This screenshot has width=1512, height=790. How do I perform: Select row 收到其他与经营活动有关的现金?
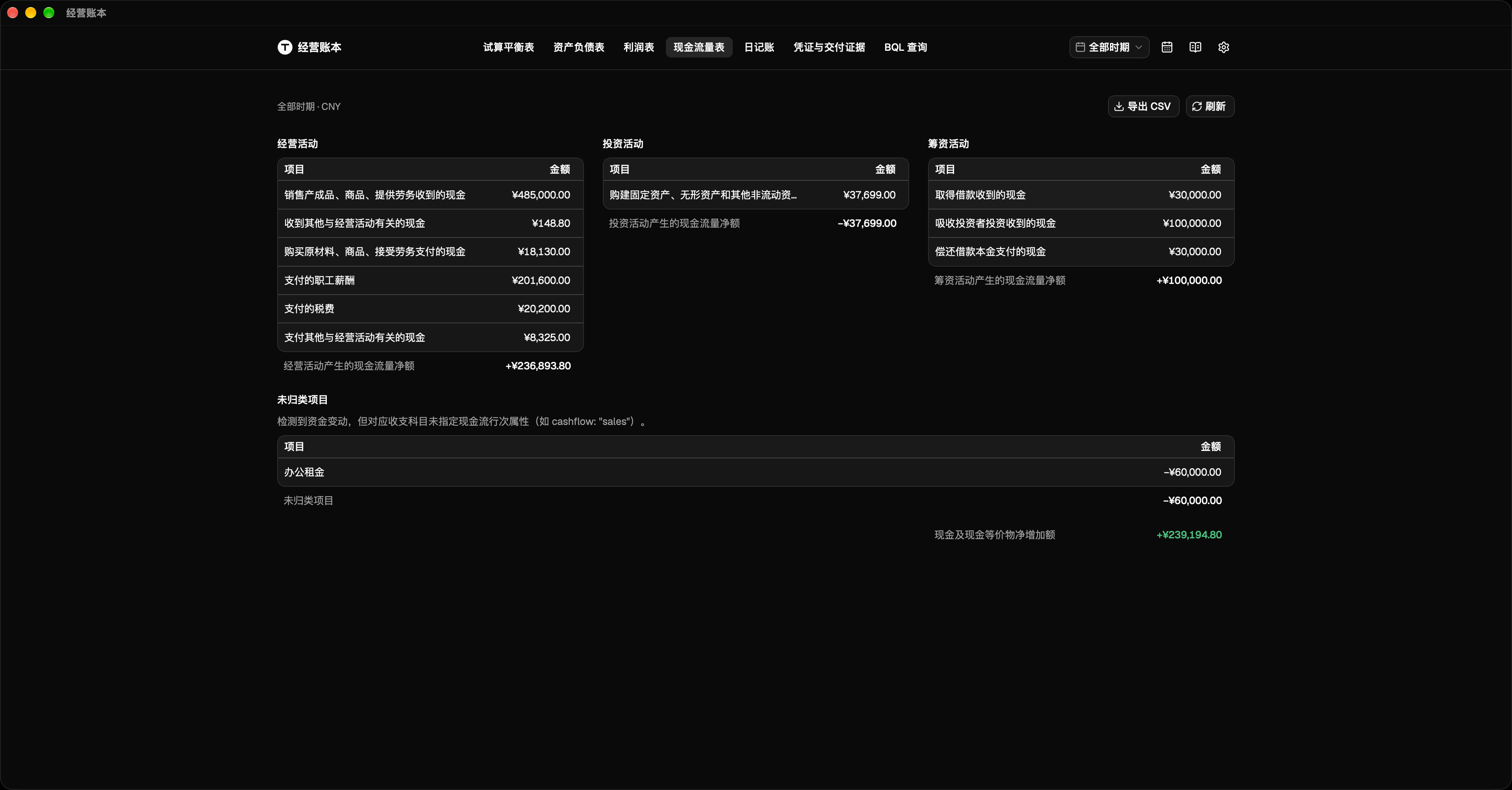[x=430, y=223]
